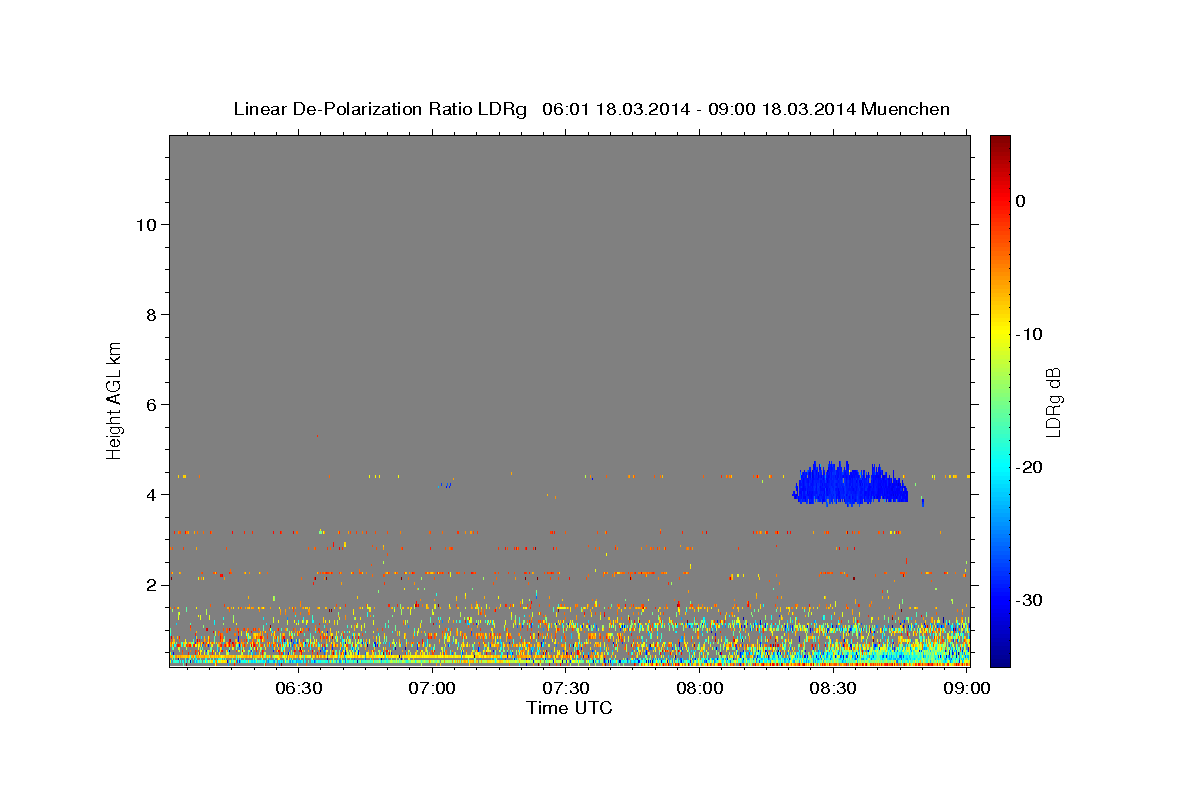This screenshot has height=800, width=1200.
Task: Click the 06:30 time tick label
Action: [299, 689]
